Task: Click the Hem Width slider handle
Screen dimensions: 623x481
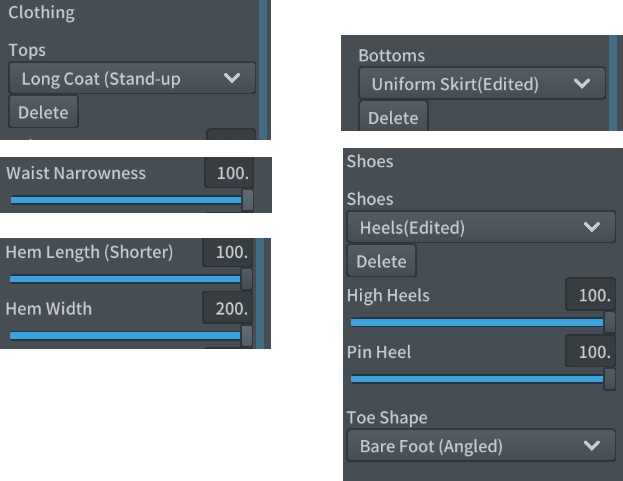Action: pos(247,335)
